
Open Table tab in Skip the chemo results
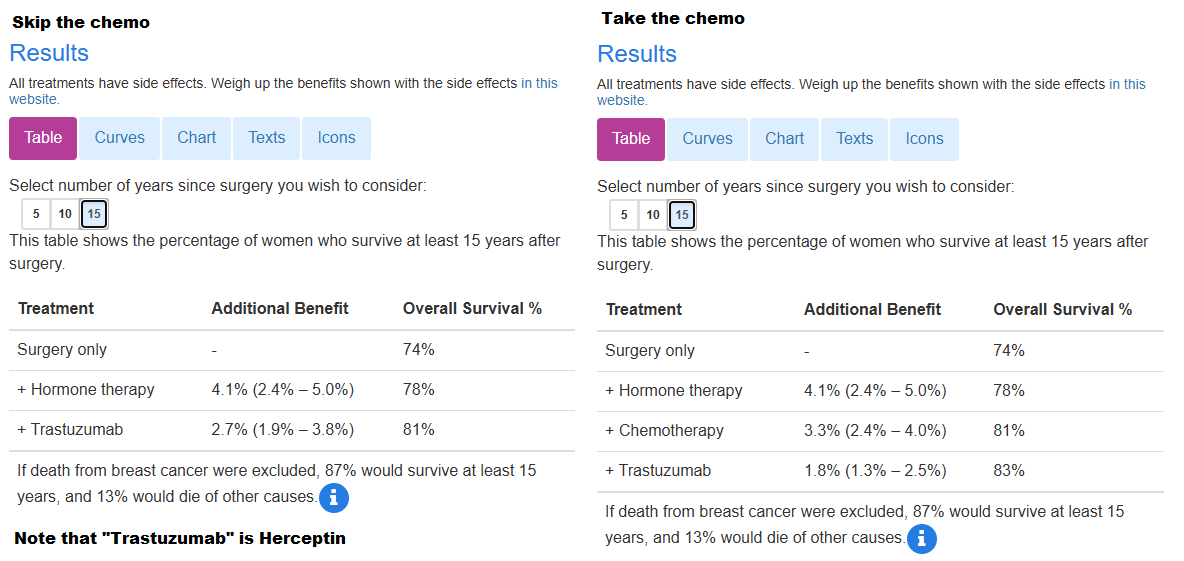click(43, 138)
